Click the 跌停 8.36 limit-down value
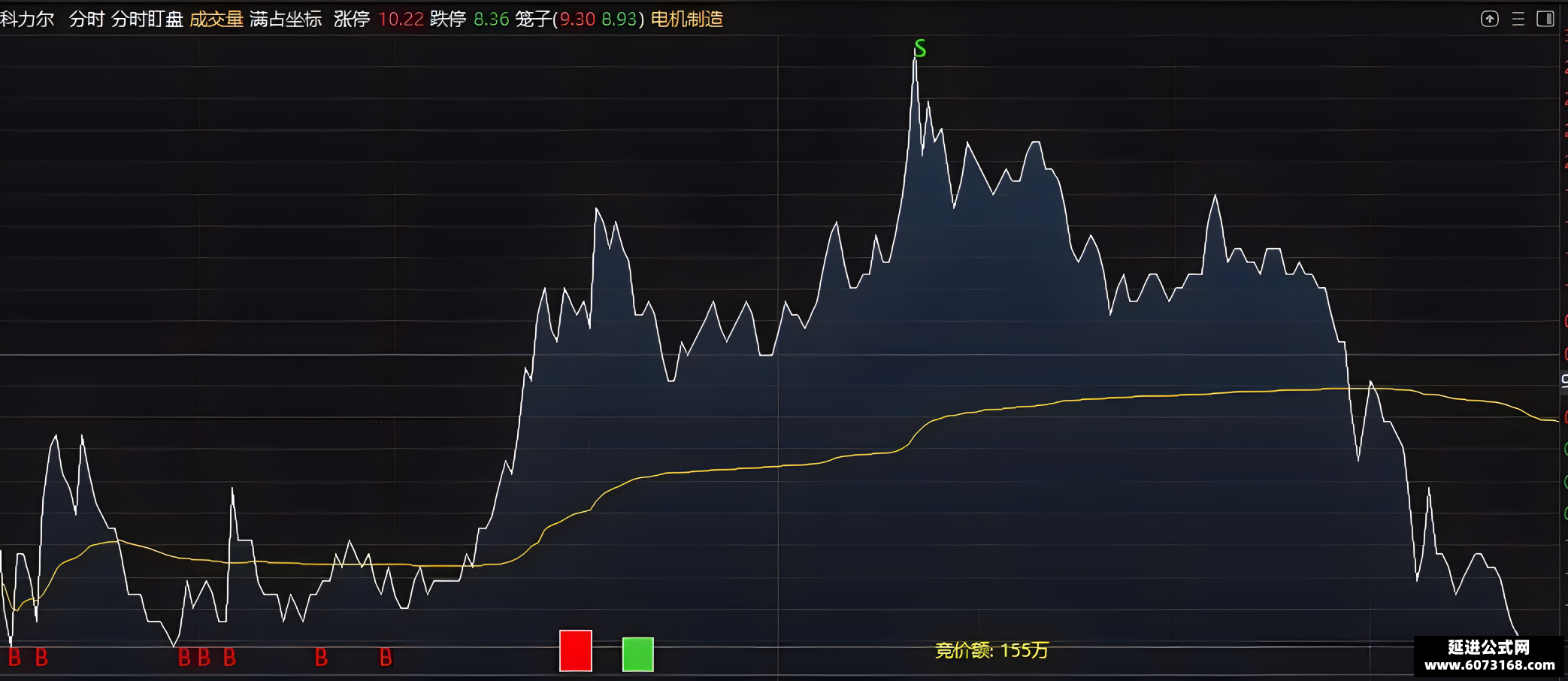 (x=470, y=19)
